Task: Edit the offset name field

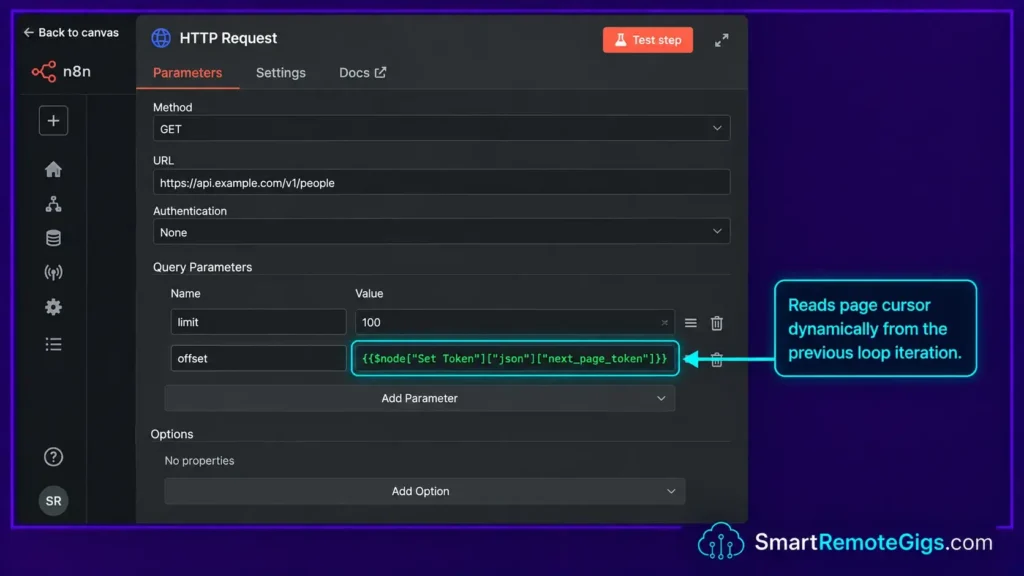Action: click(258, 358)
